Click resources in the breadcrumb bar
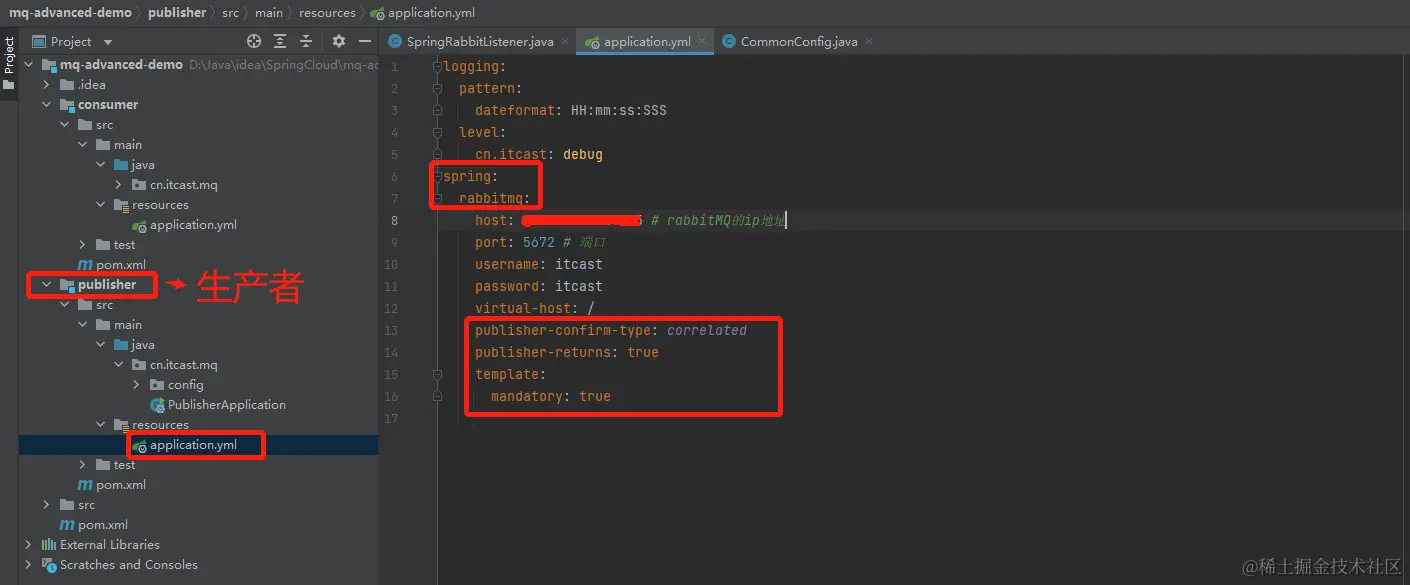The width and height of the screenshot is (1410, 585). [x=327, y=13]
